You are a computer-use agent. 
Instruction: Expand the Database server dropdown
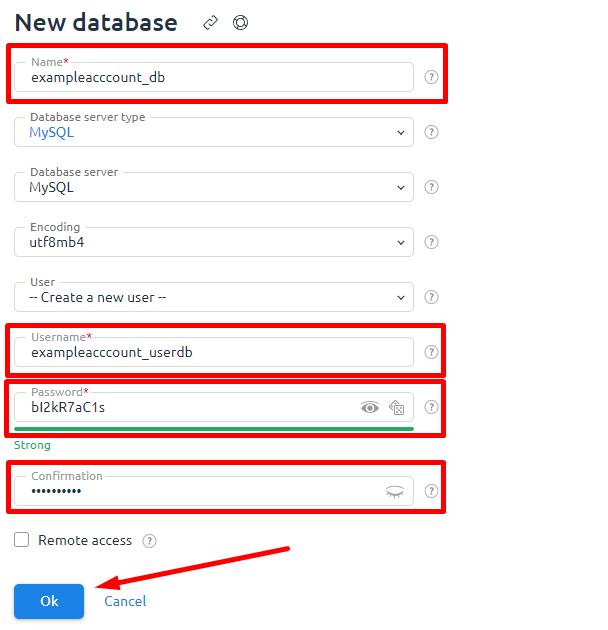click(x=214, y=187)
